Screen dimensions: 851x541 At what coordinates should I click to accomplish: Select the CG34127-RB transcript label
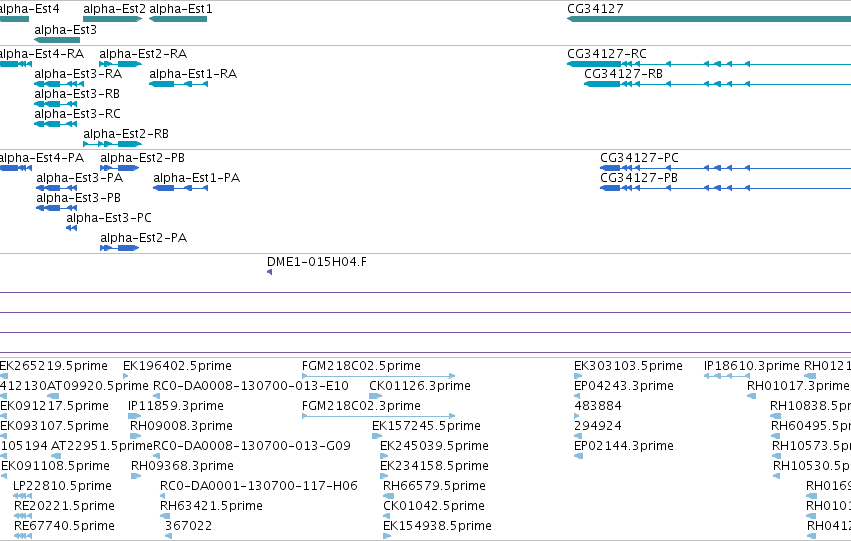point(623,74)
